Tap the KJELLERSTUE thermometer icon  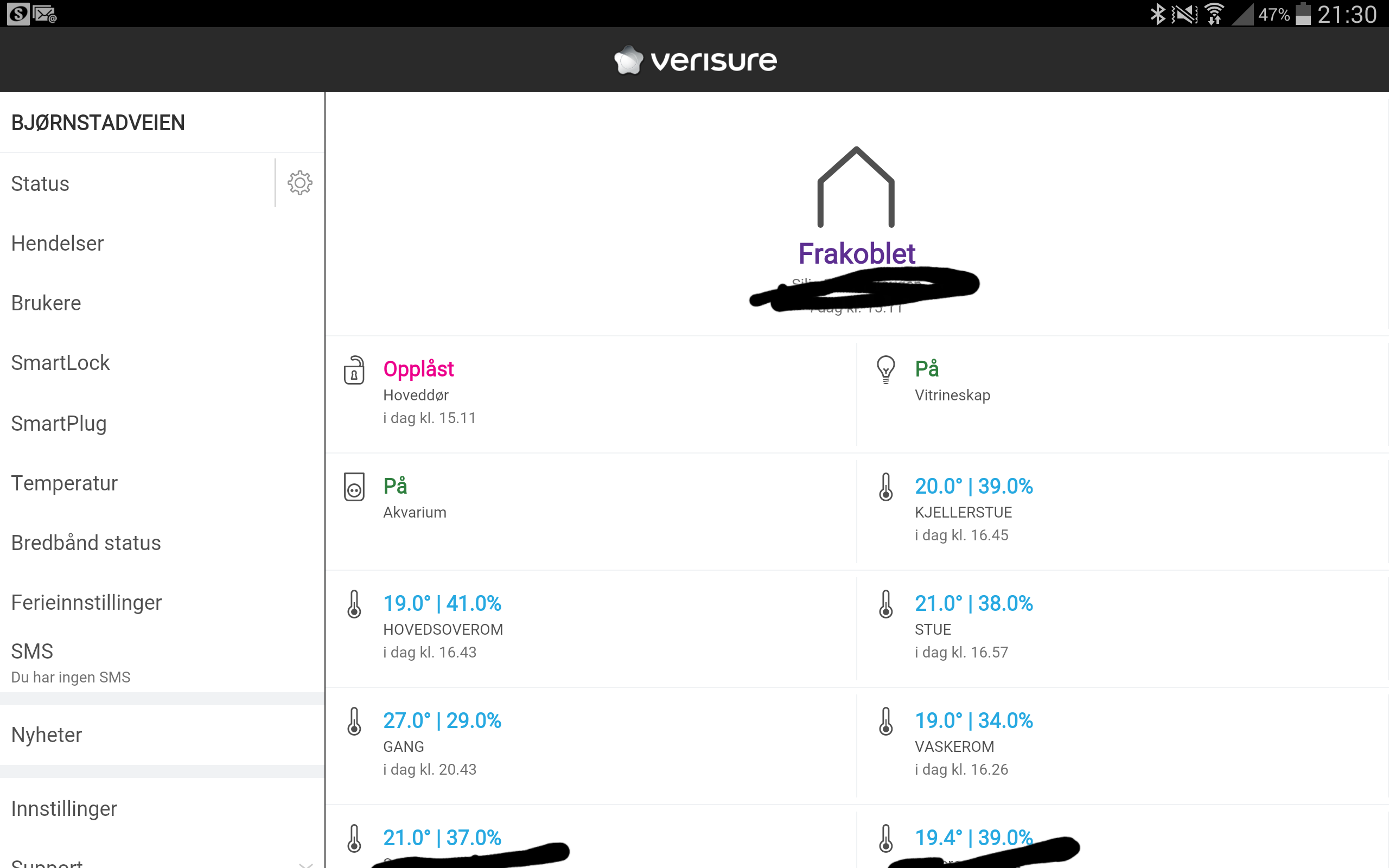click(885, 487)
